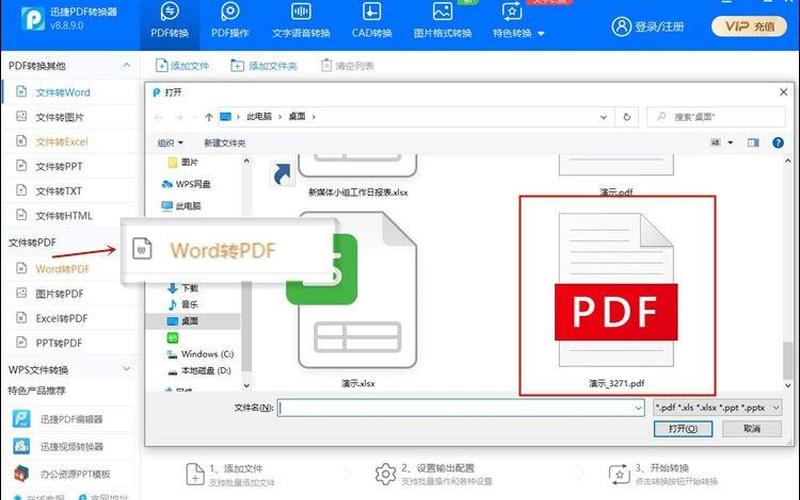Click the 添加文件 toolbar button

[182, 66]
